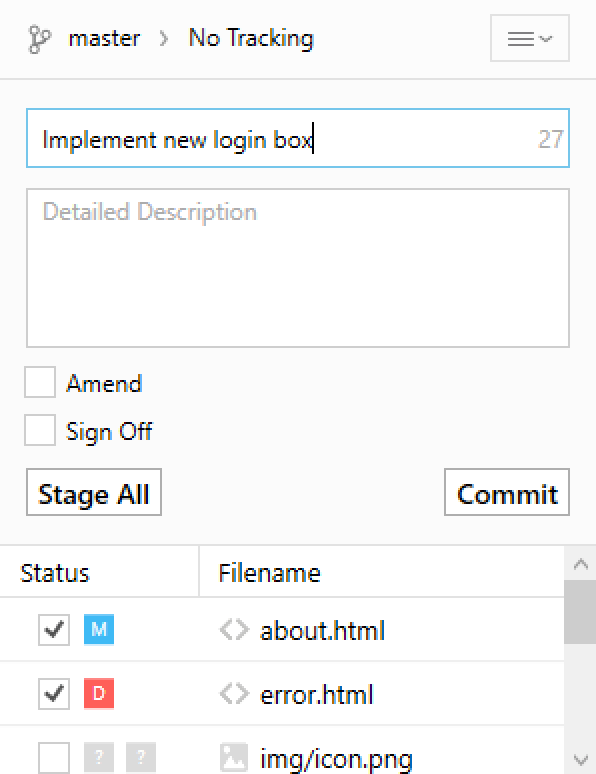Uncheck the error.html staging checkbox

coord(54,694)
